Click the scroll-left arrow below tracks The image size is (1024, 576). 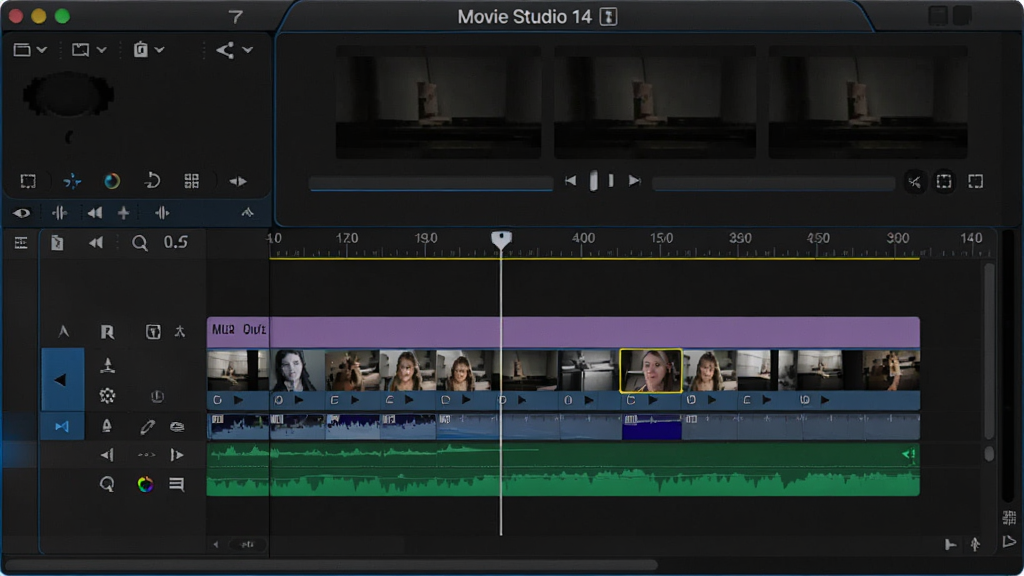click(216, 544)
